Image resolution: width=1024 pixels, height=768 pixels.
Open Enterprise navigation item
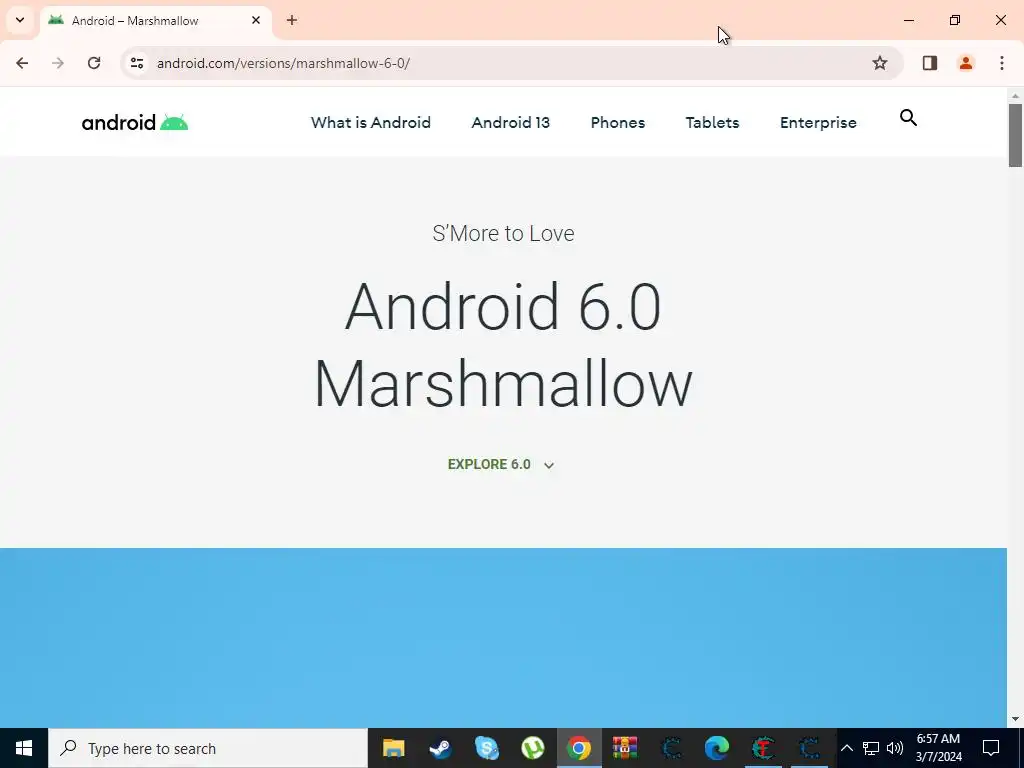pos(818,122)
